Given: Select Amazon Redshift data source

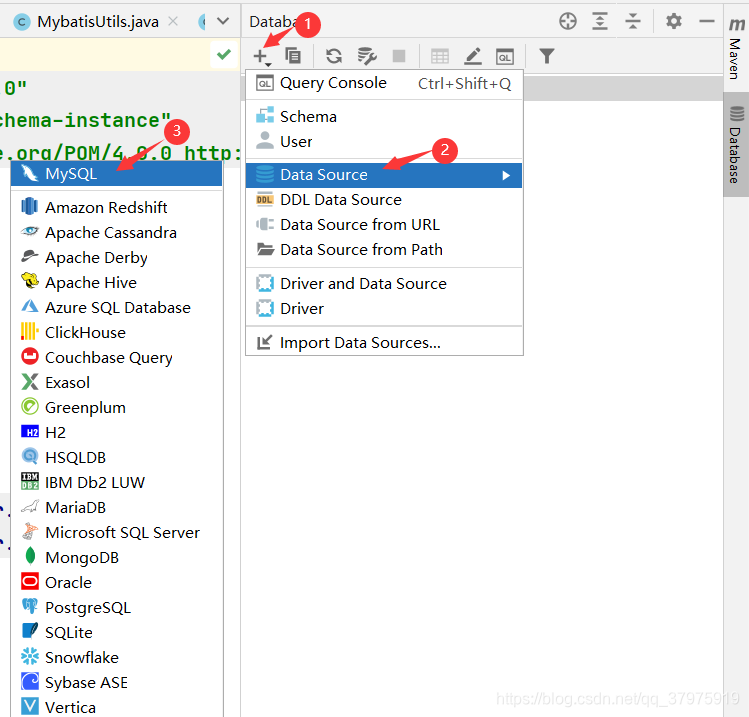Looking at the screenshot, I should pos(117,208).
